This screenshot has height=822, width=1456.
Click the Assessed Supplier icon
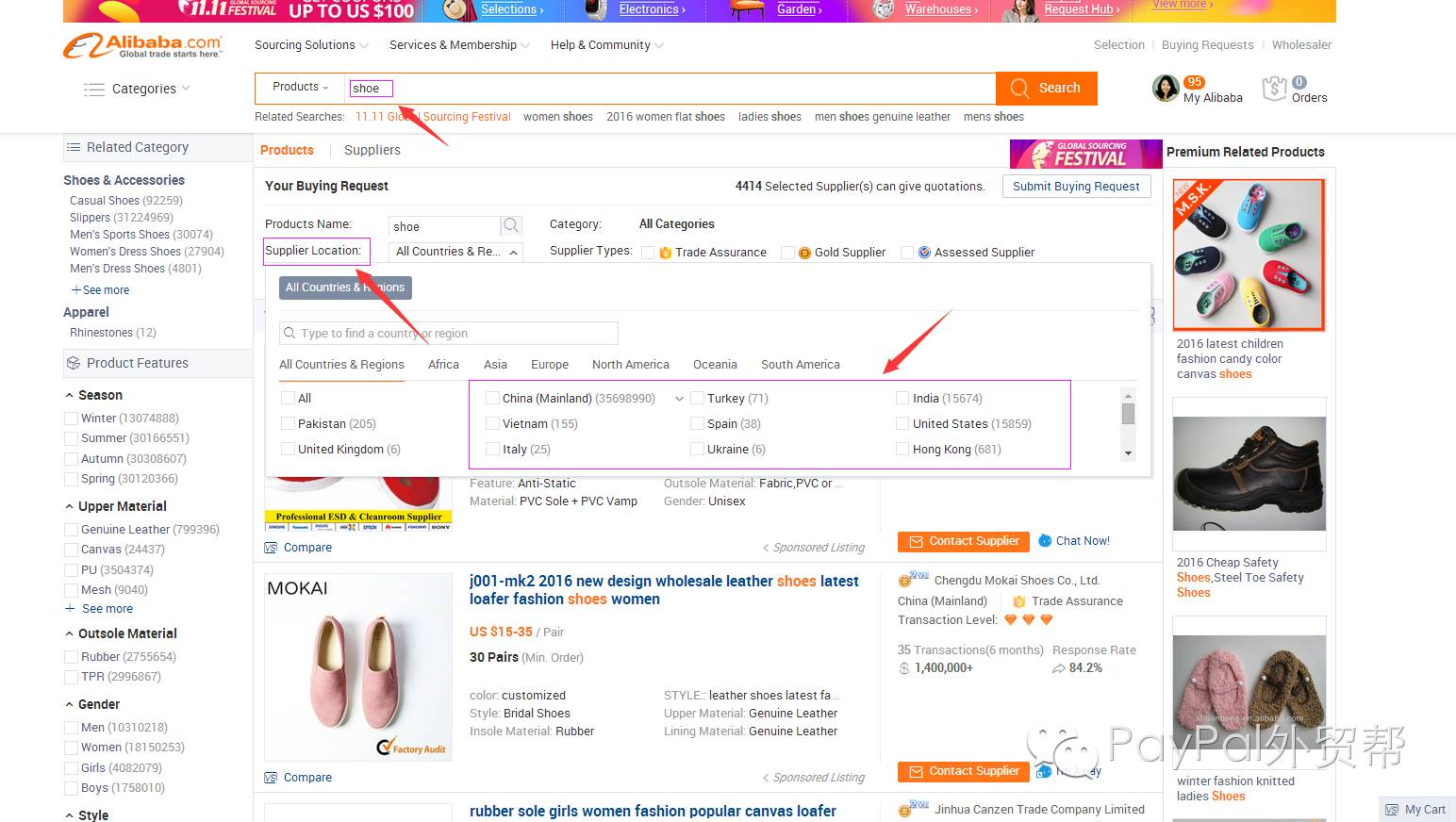[924, 253]
